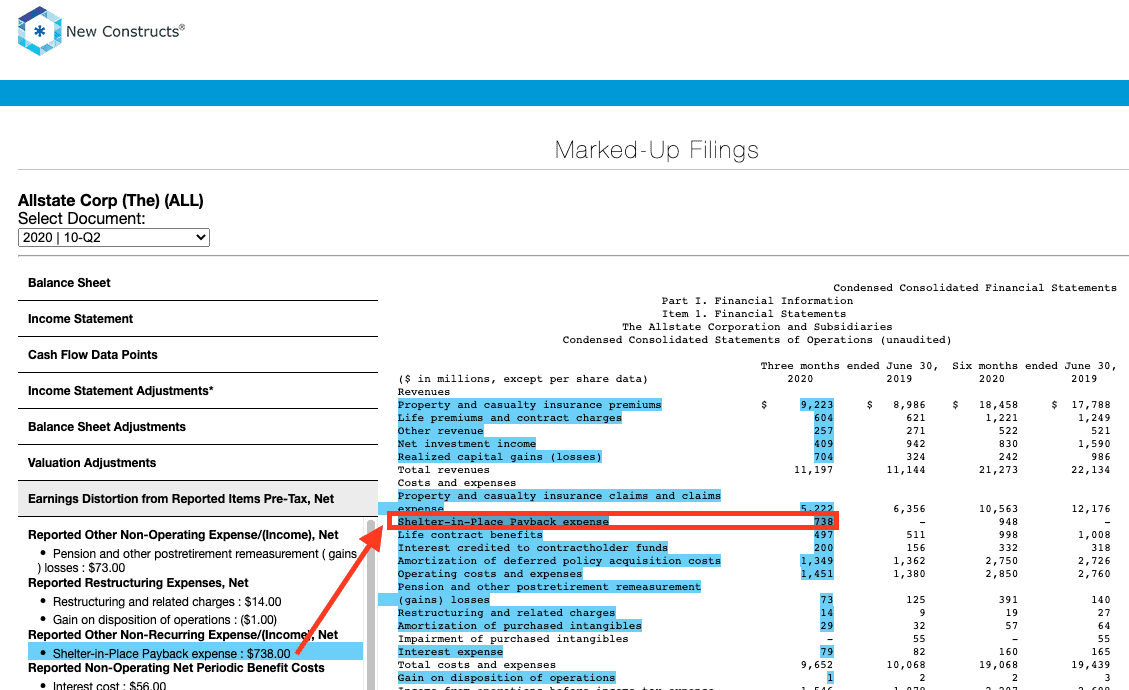Click Reported Other Non-Operating Expense/(Income), Net heading
Screen dimensions: 1129x690
183,534
